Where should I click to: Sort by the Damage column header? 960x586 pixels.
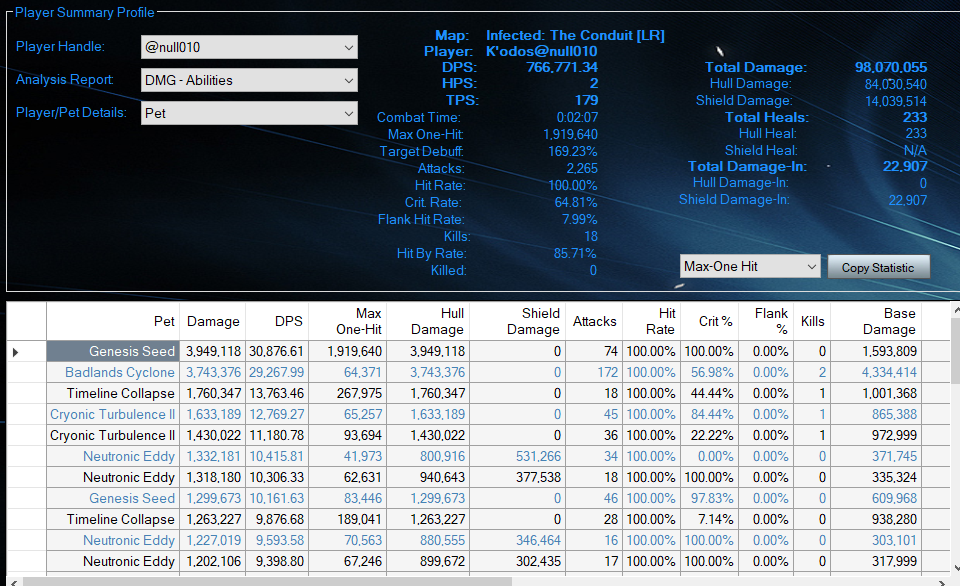[213, 321]
